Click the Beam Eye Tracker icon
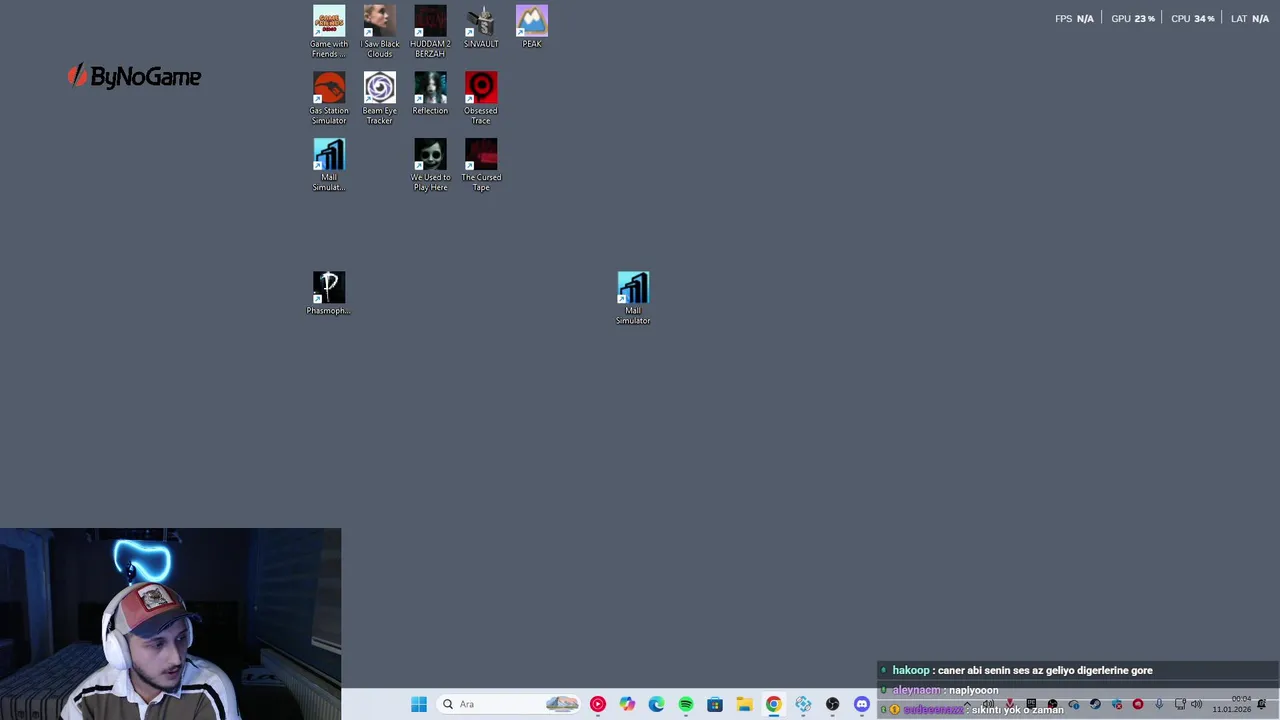This screenshot has height=720, width=1280. pyautogui.click(x=379, y=99)
